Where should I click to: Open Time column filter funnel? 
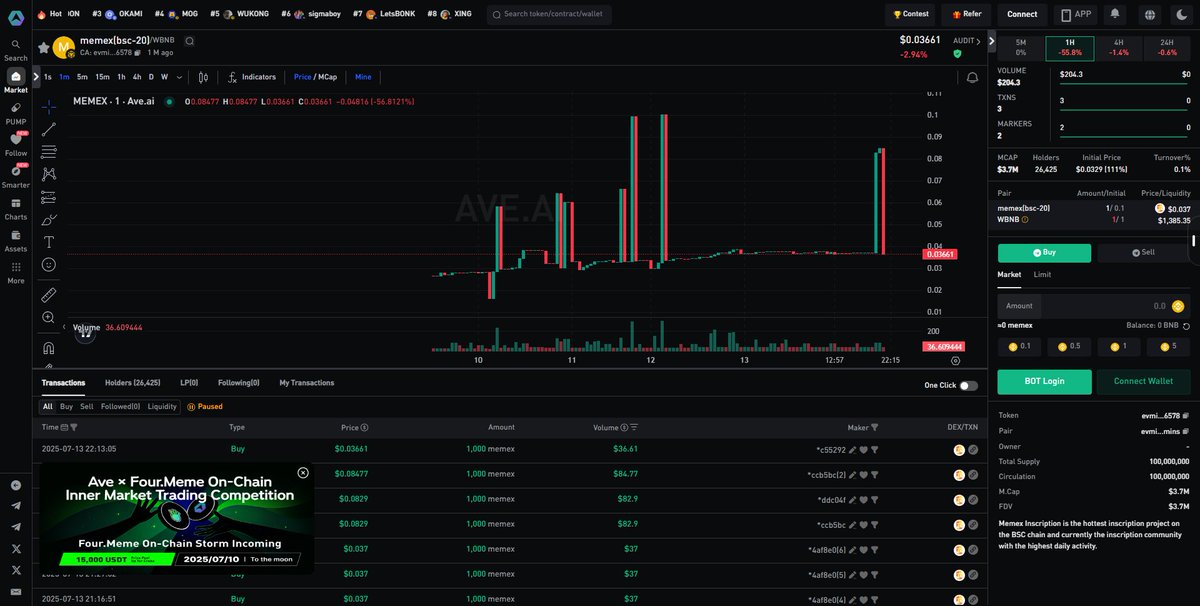pyautogui.click(x=74, y=427)
